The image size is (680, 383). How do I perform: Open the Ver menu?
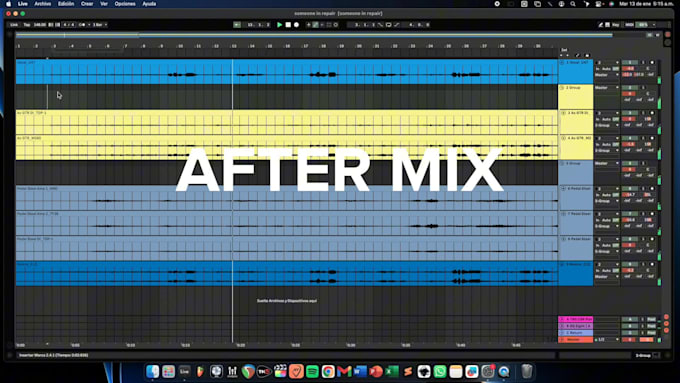click(104, 3)
